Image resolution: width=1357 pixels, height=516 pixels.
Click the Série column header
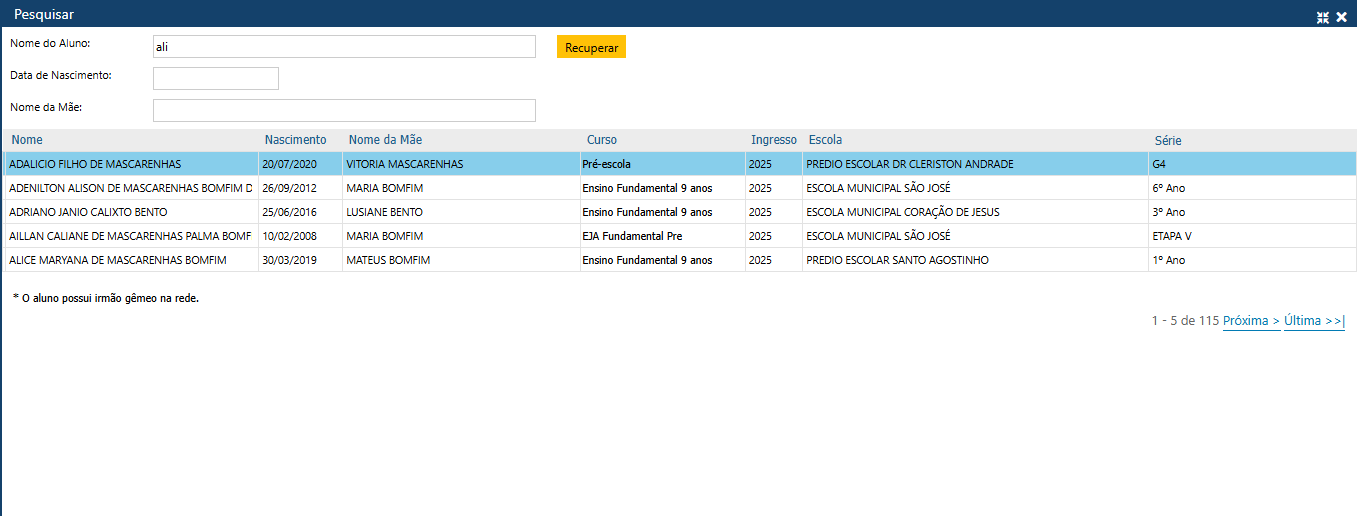pyautogui.click(x=1168, y=140)
